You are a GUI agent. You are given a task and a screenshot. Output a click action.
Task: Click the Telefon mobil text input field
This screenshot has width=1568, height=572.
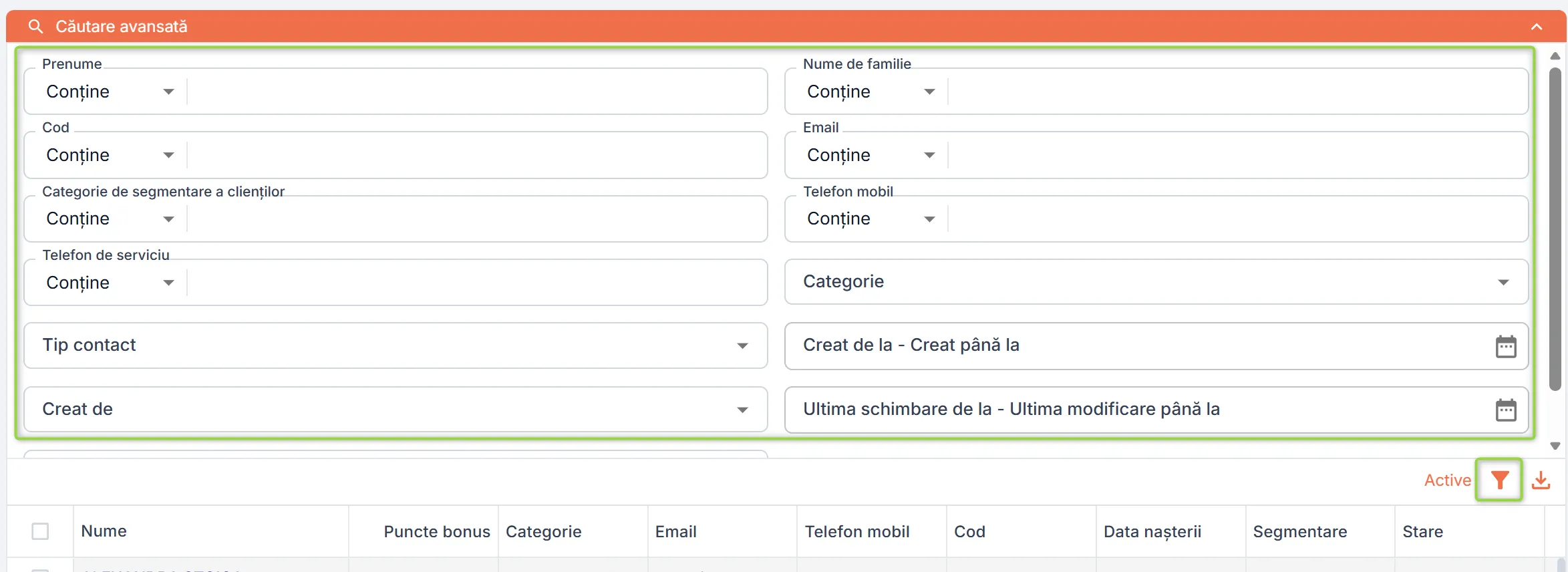tap(1237, 219)
